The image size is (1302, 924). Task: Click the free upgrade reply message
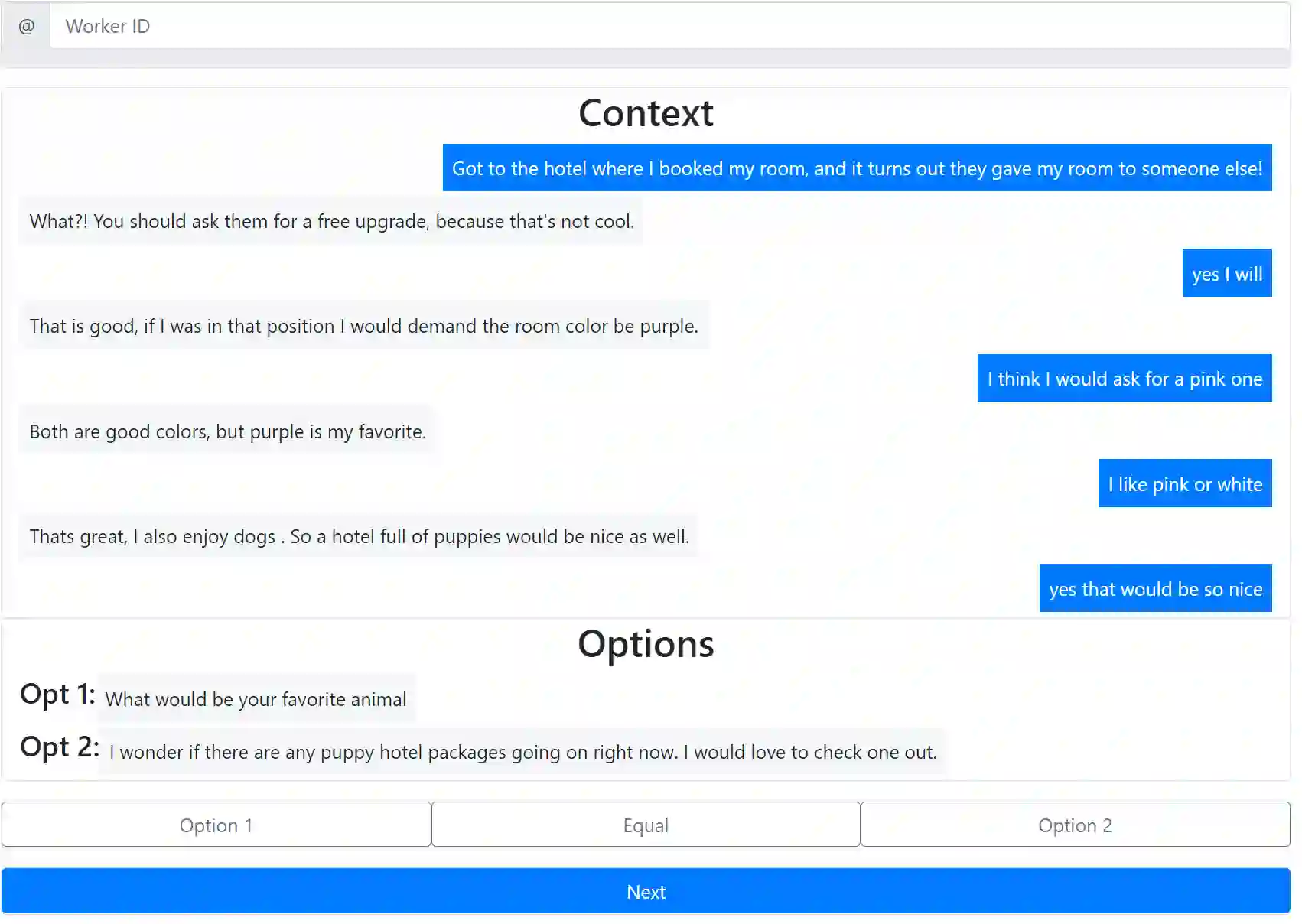[x=331, y=222]
